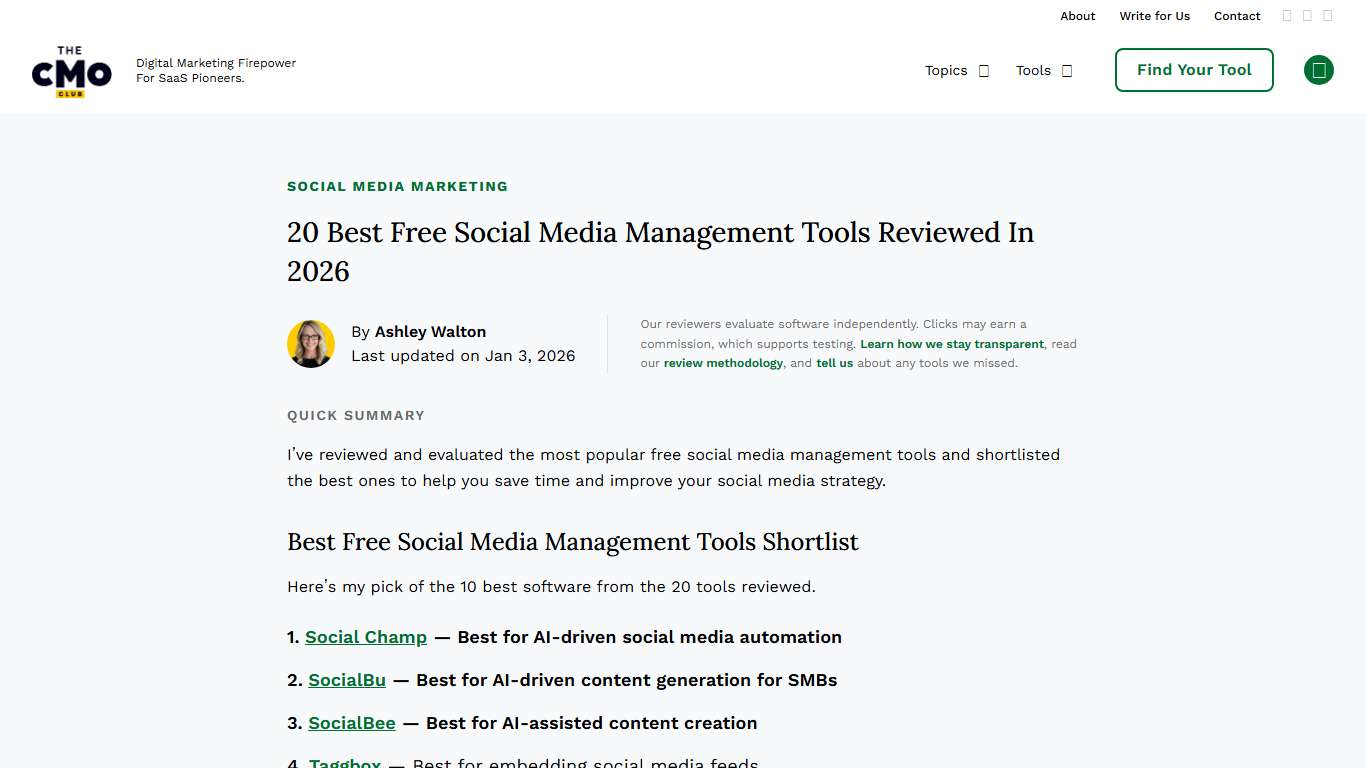Expand the Topics dropdown
This screenshot has height=768, width=1366.
coord(945,70)
